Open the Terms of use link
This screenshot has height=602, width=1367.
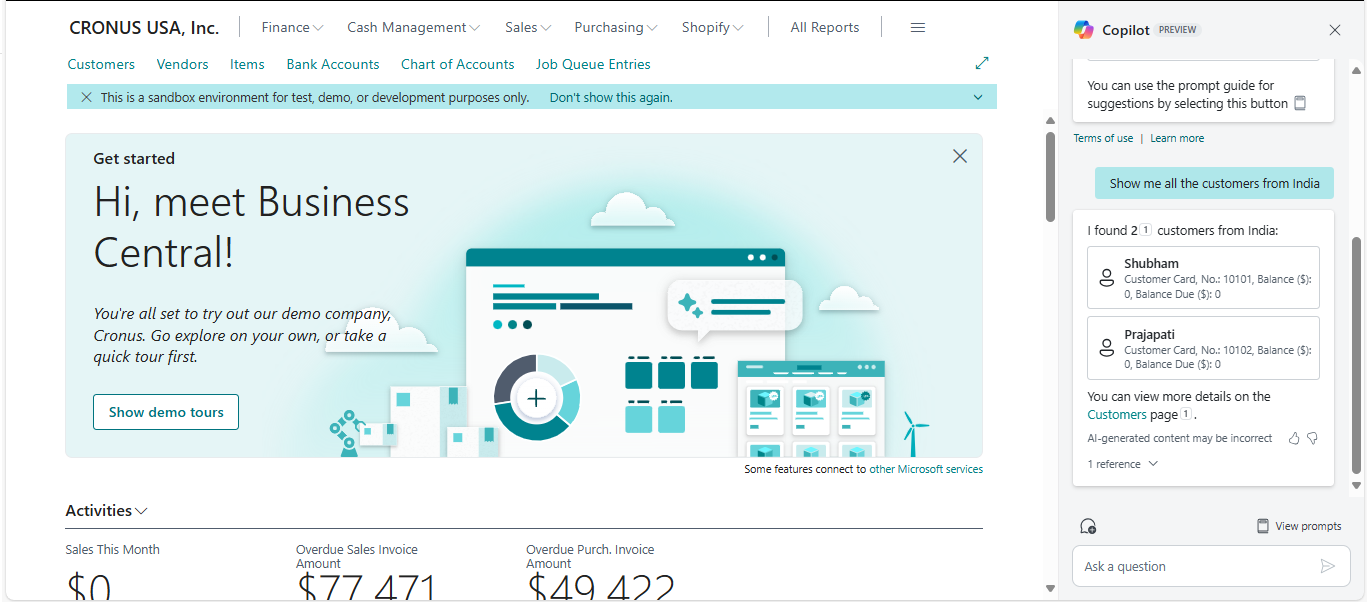pyautogui.click(x=1103, y=138)
